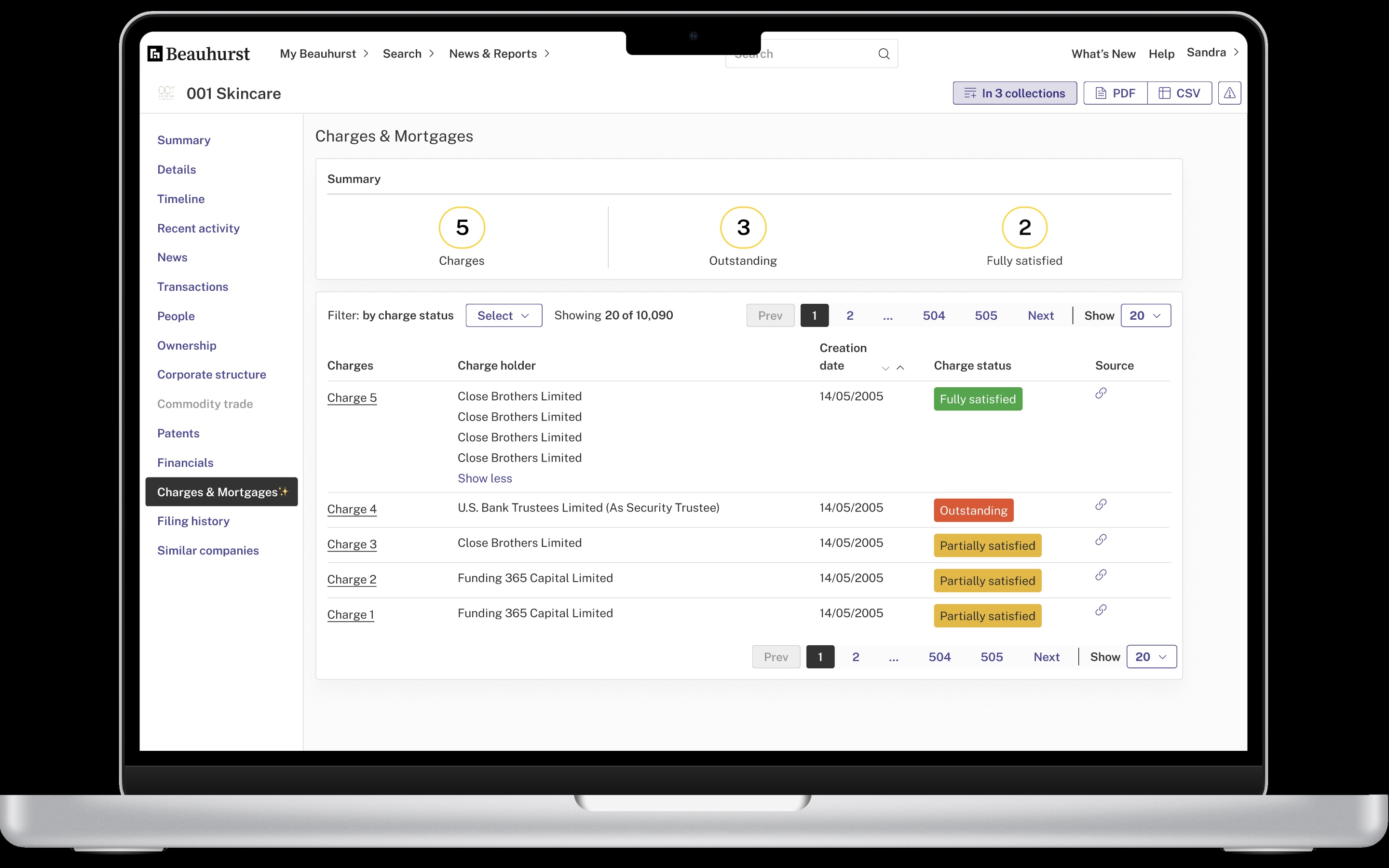Open the Charge 2 link
The image size is (1389, 868).
click(352, 579)
